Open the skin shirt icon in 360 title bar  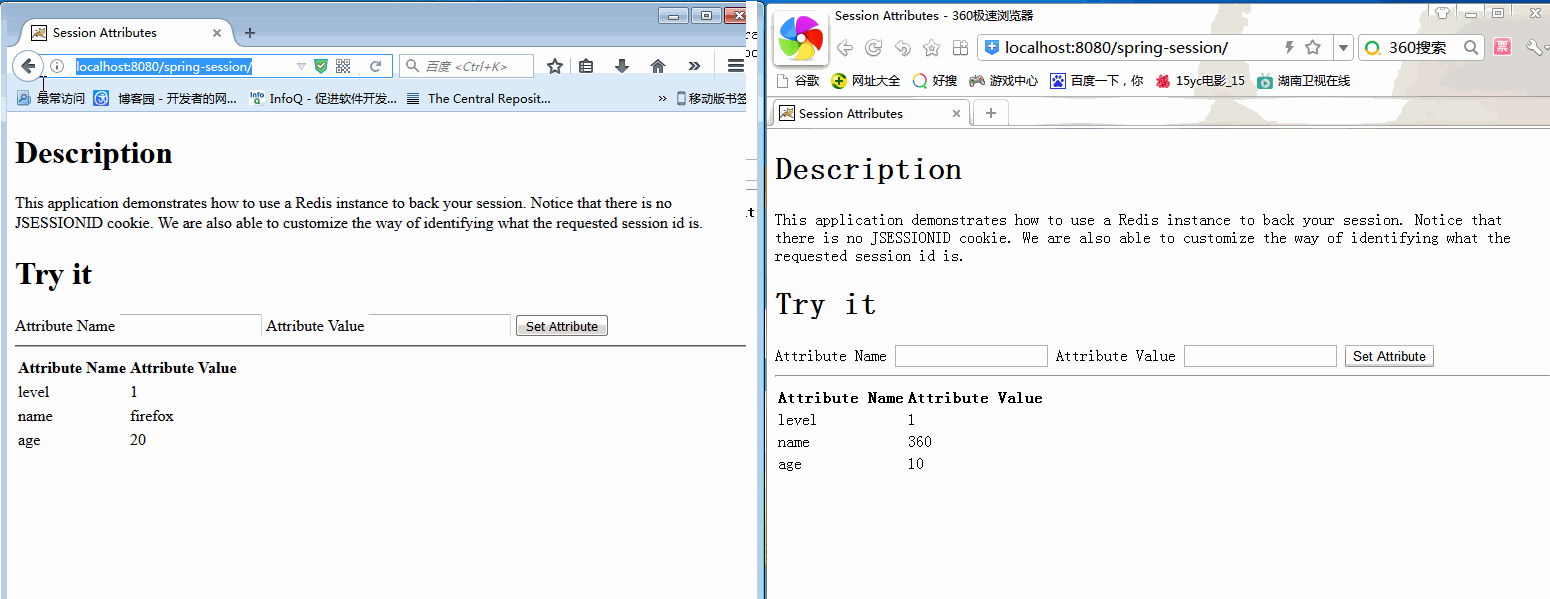[x=1442, y=13]
